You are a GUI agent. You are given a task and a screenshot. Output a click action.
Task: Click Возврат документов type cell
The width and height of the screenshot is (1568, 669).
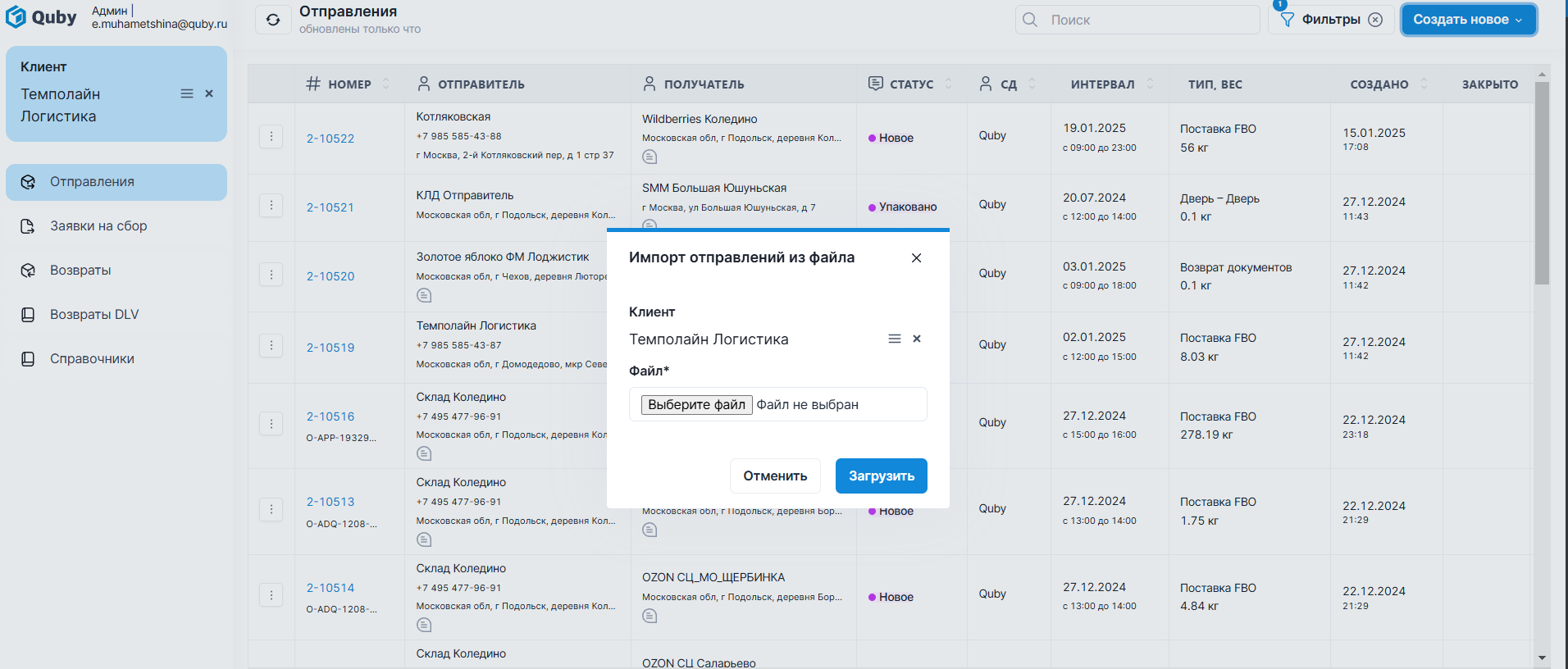(1236, 267)
